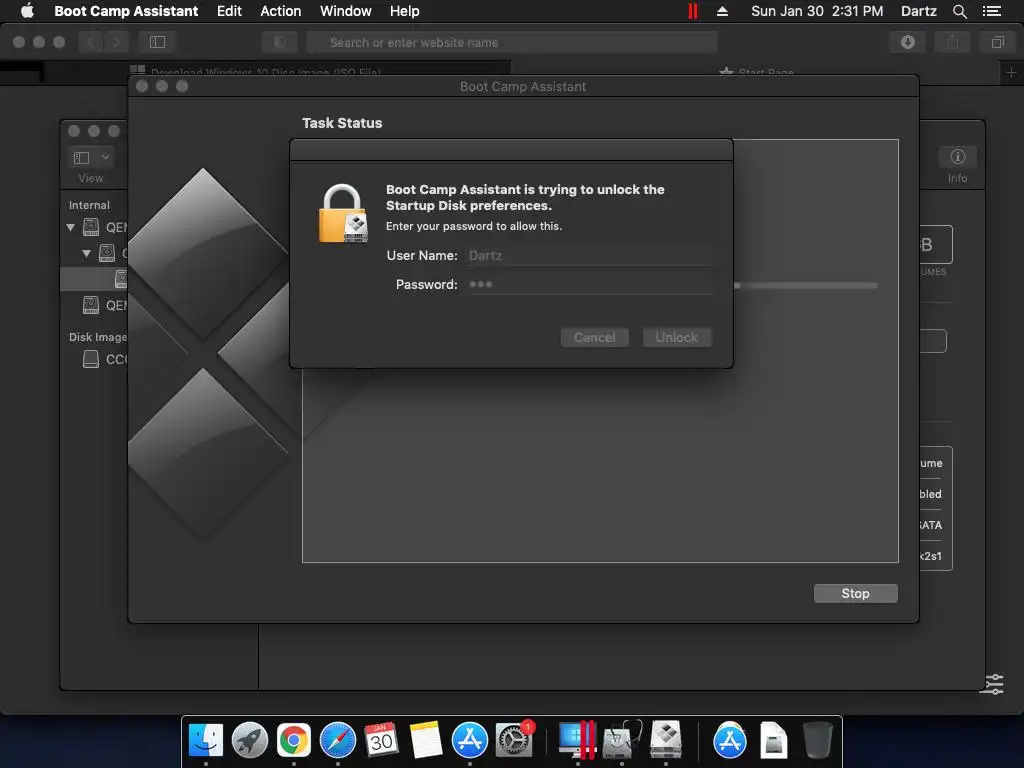Open Google Chrome from the Dock
Screen dimensions: 1024x768
click(294, 740)
